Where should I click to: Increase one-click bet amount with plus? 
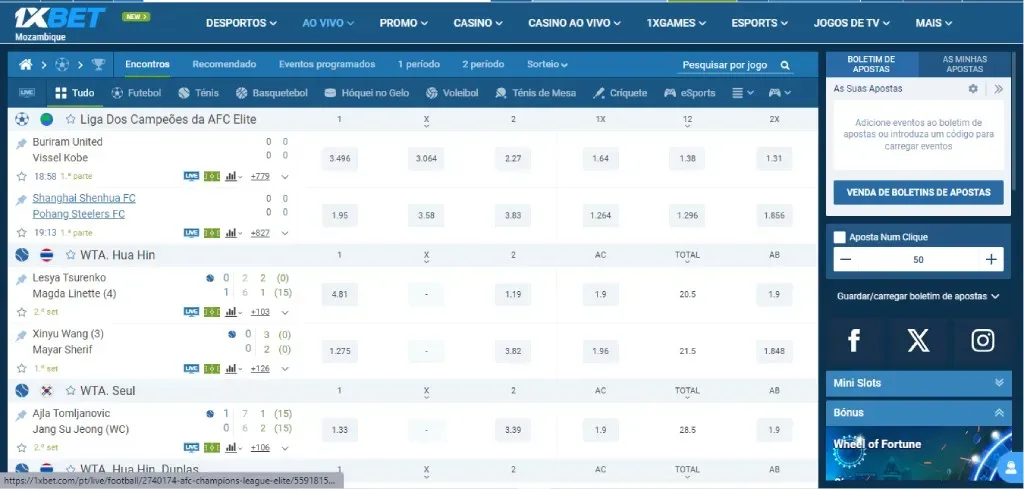(991, 259)
